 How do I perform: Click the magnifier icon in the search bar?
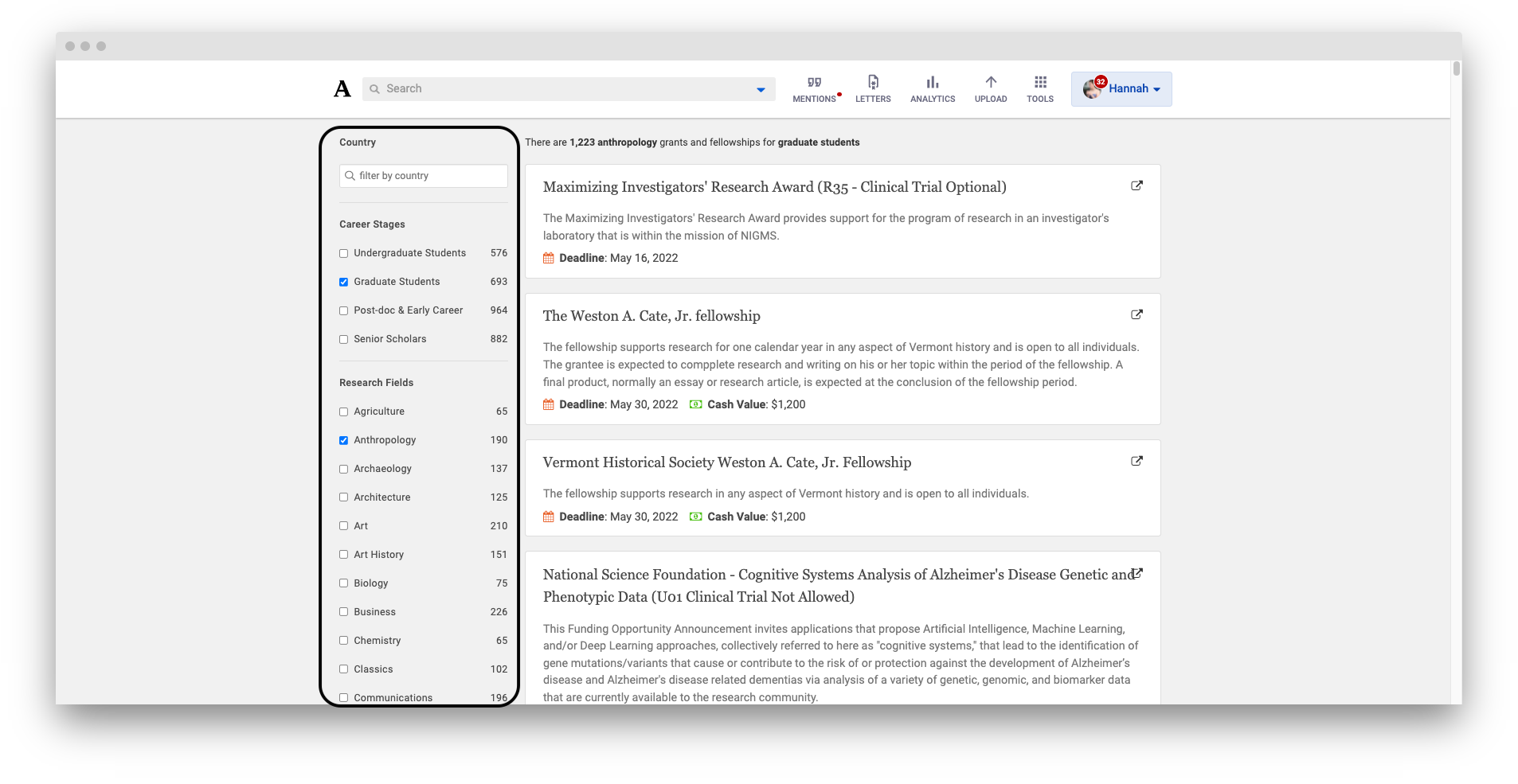pos(374,89)
